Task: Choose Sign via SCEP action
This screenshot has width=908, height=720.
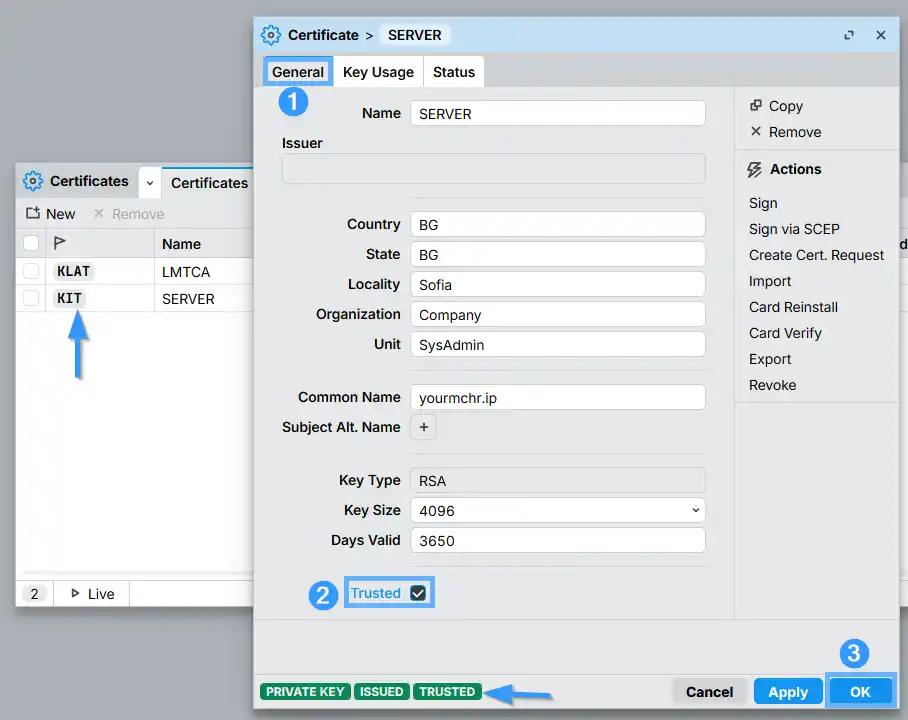Action: pos(794,229)
